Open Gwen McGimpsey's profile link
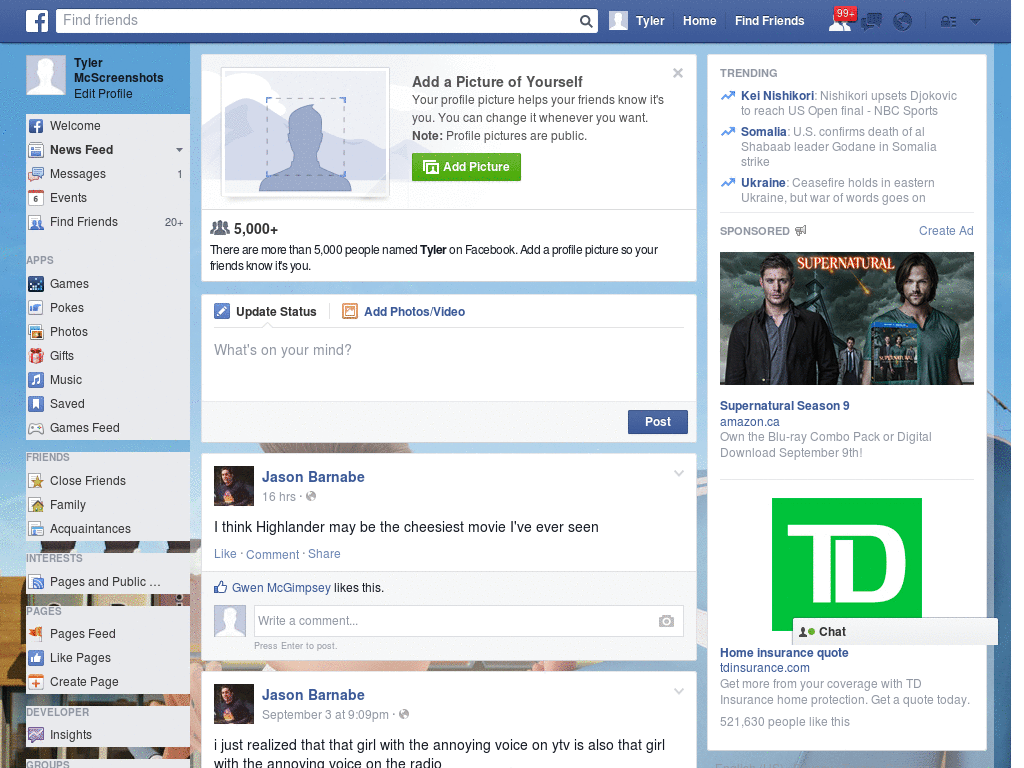This screenshot has width=1024, height=768. 281,588
